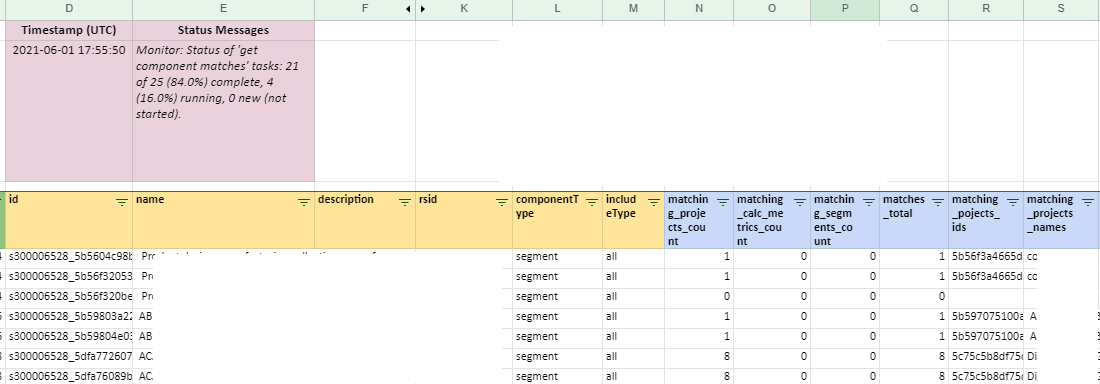Open filter for componentType column
The image size is (1100, 384).
tap(591, 201)
